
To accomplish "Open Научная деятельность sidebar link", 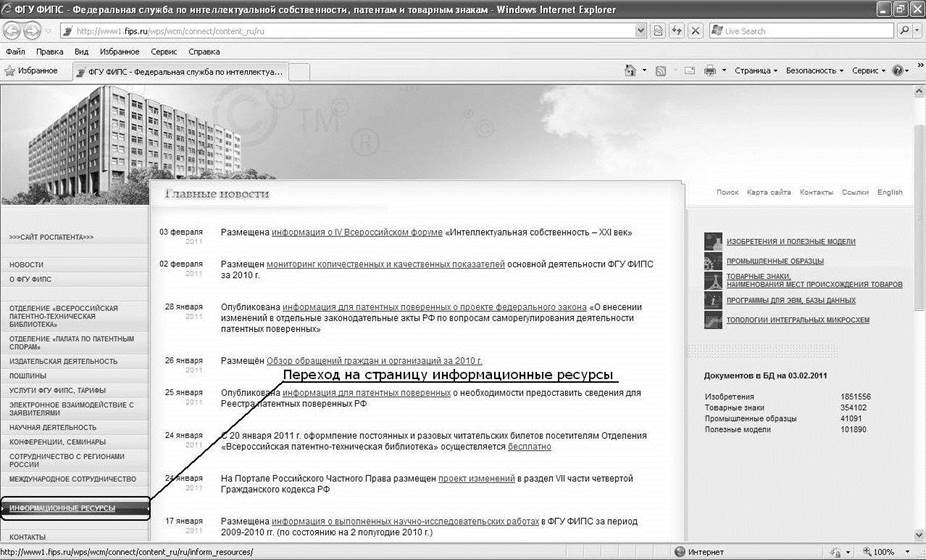I will [x=53, y=427].
